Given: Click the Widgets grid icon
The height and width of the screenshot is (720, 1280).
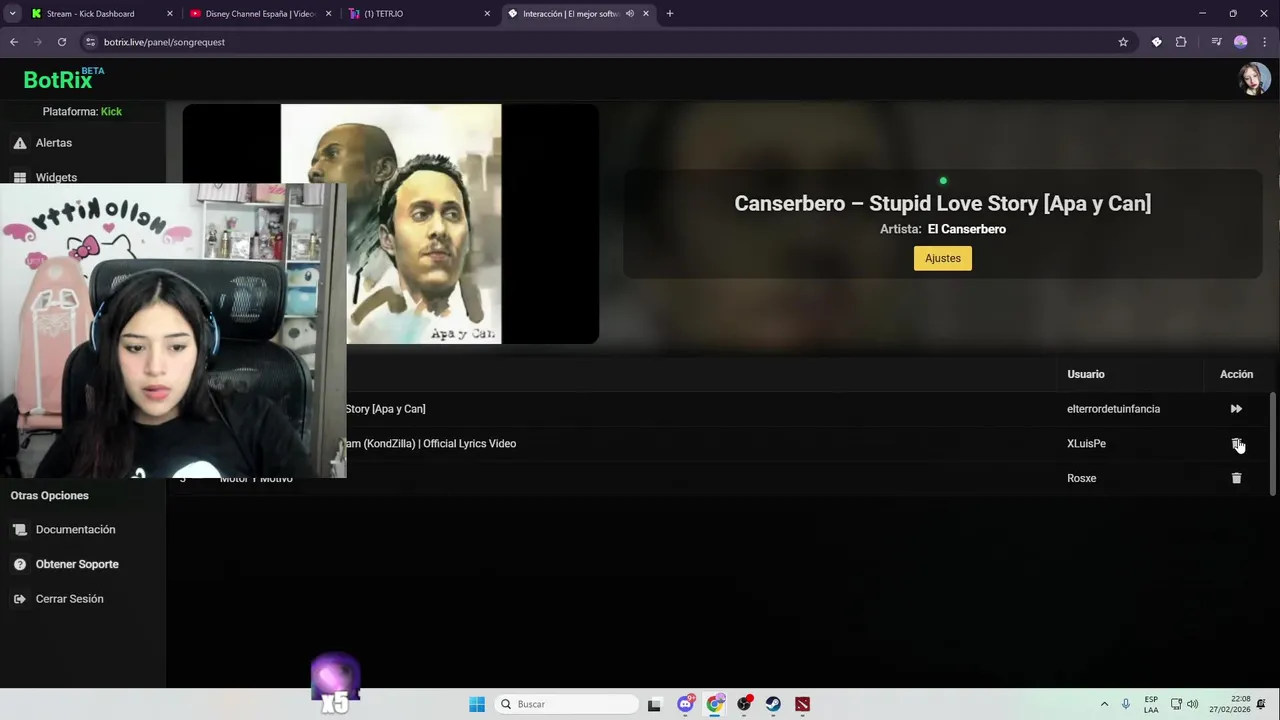Looking at the screenshot, I should click(x=19, y=177).
